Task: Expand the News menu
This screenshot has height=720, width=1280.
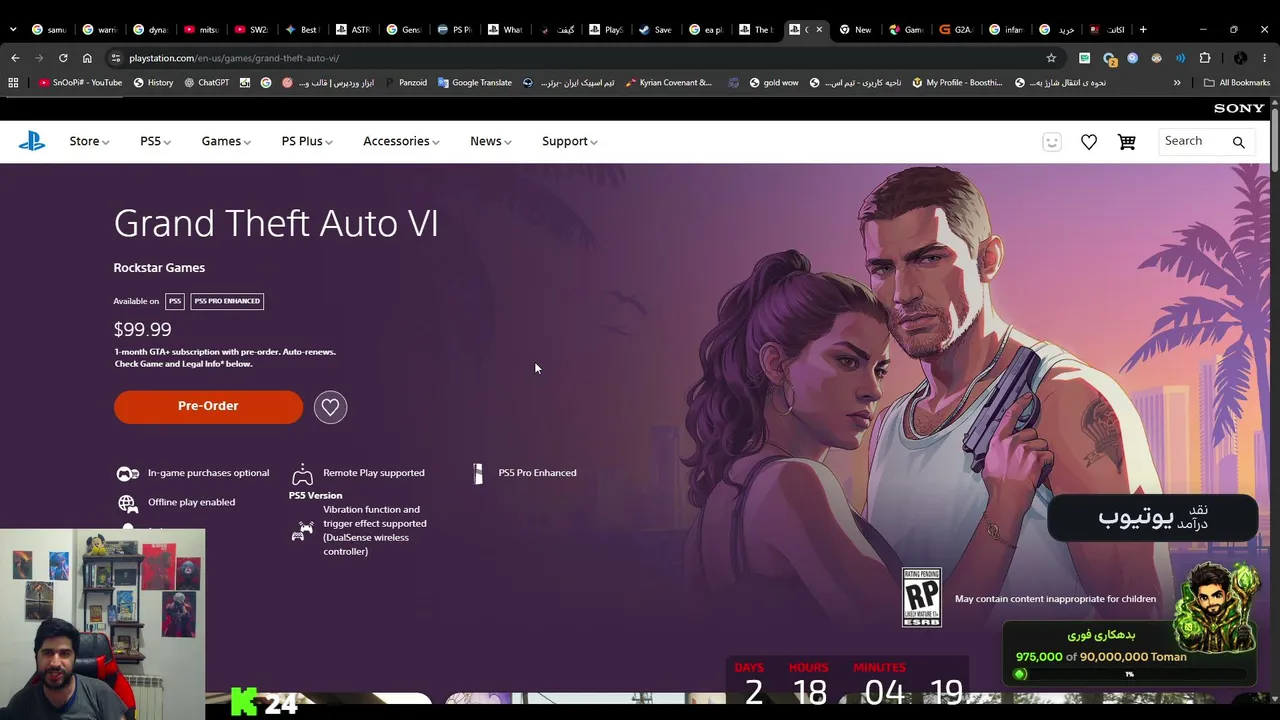Action: pos(491,142)
